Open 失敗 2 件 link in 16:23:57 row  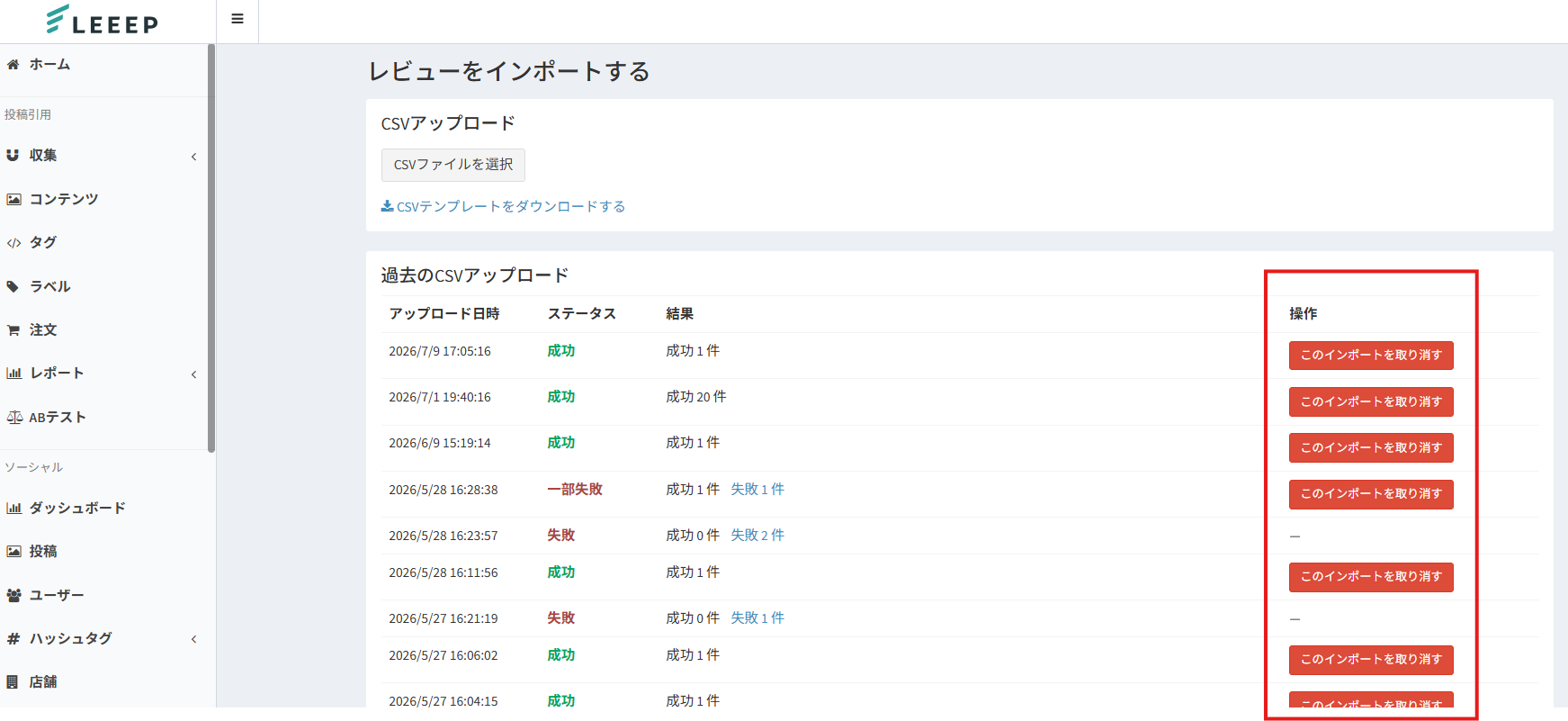(757, 535)
